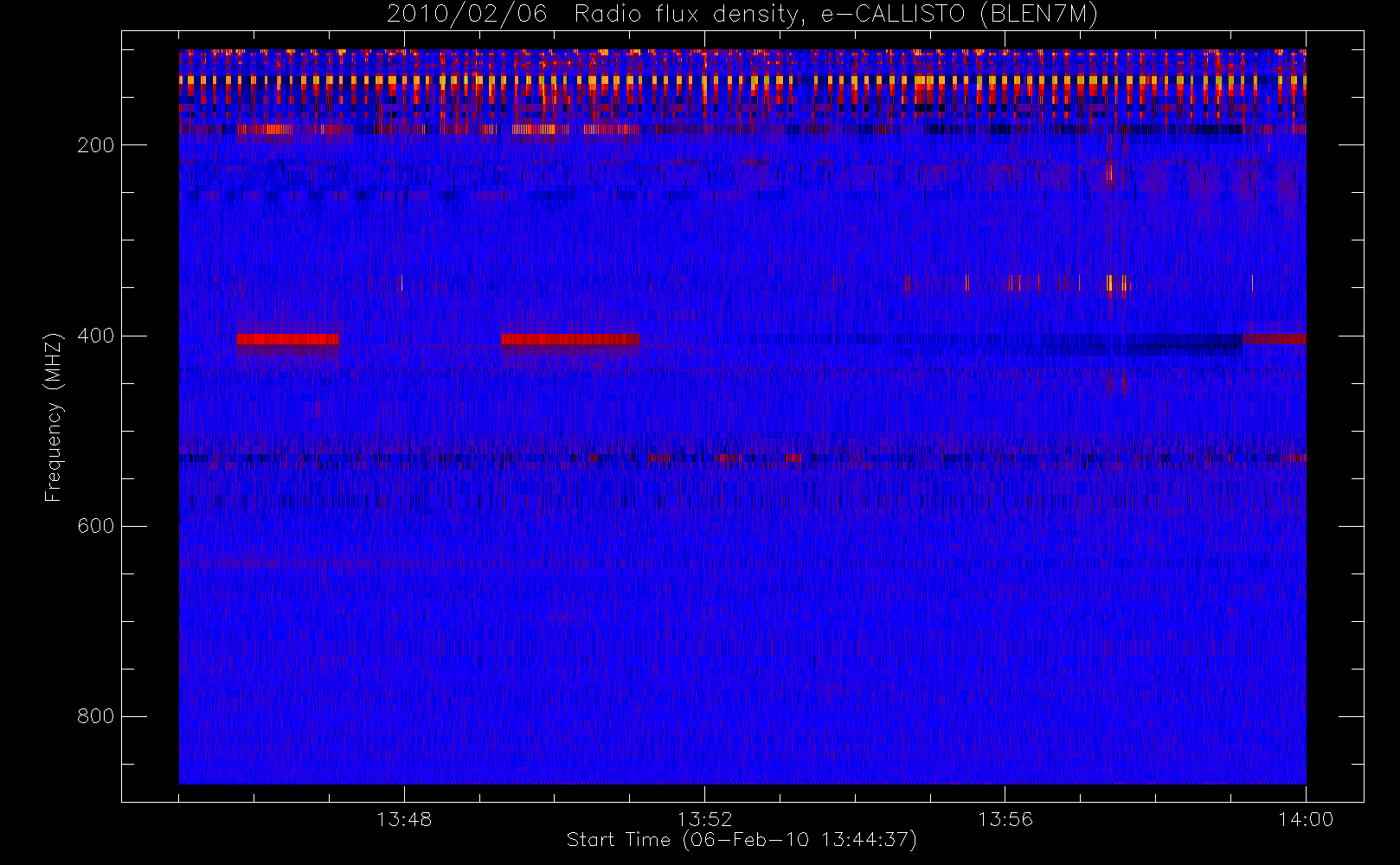Viewport: 1400px width, 865px height.
Task: Click the 'Start Time (06-Feb-10 13:44:37)' label
Action: pyautogui.click(x=742, y=840)
